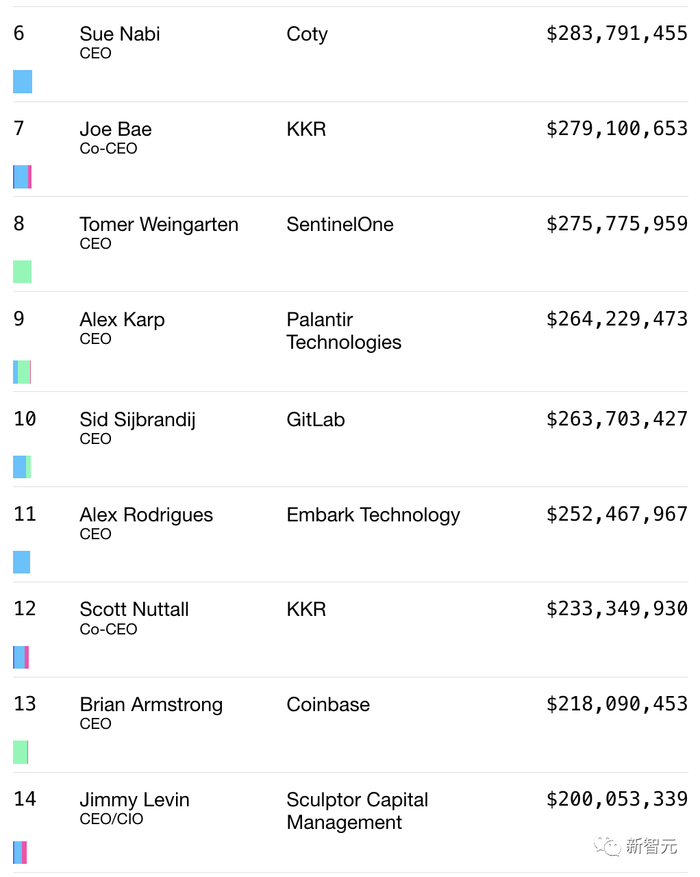The width and height of the screenshot is (700, 877).
Task: Click the name Sue Nabi
Action: (x=120, y=34)
